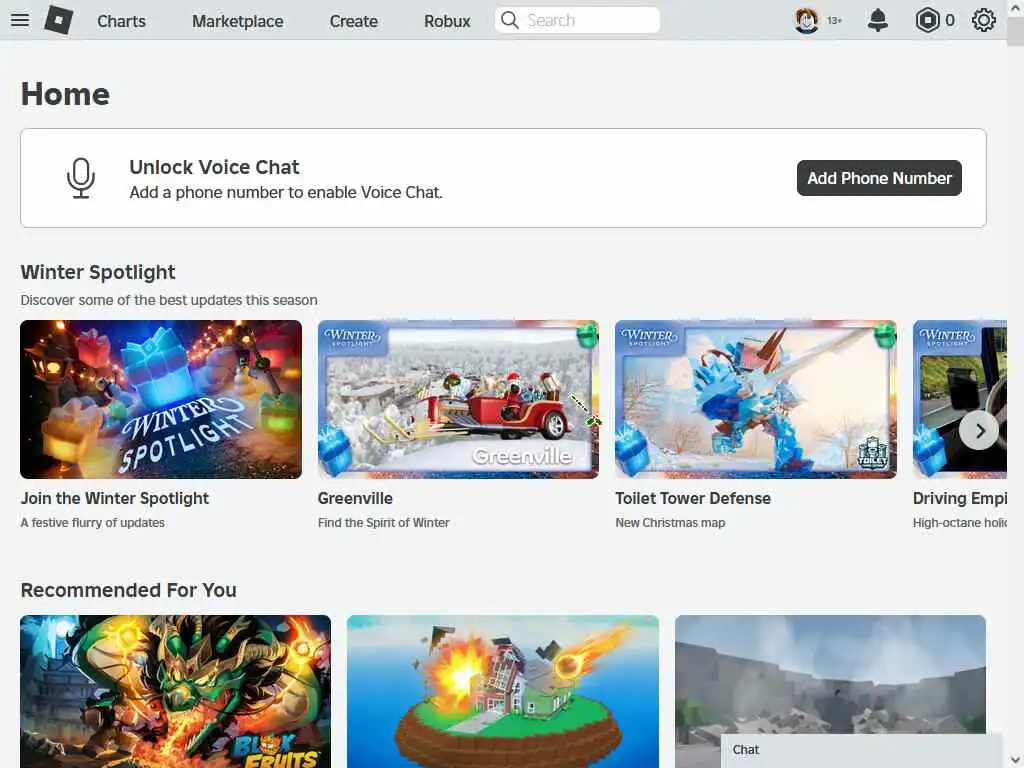Open Toilet Tower Defense thumbnail
The image size is (1024, 768).
[x=756, y=399]
